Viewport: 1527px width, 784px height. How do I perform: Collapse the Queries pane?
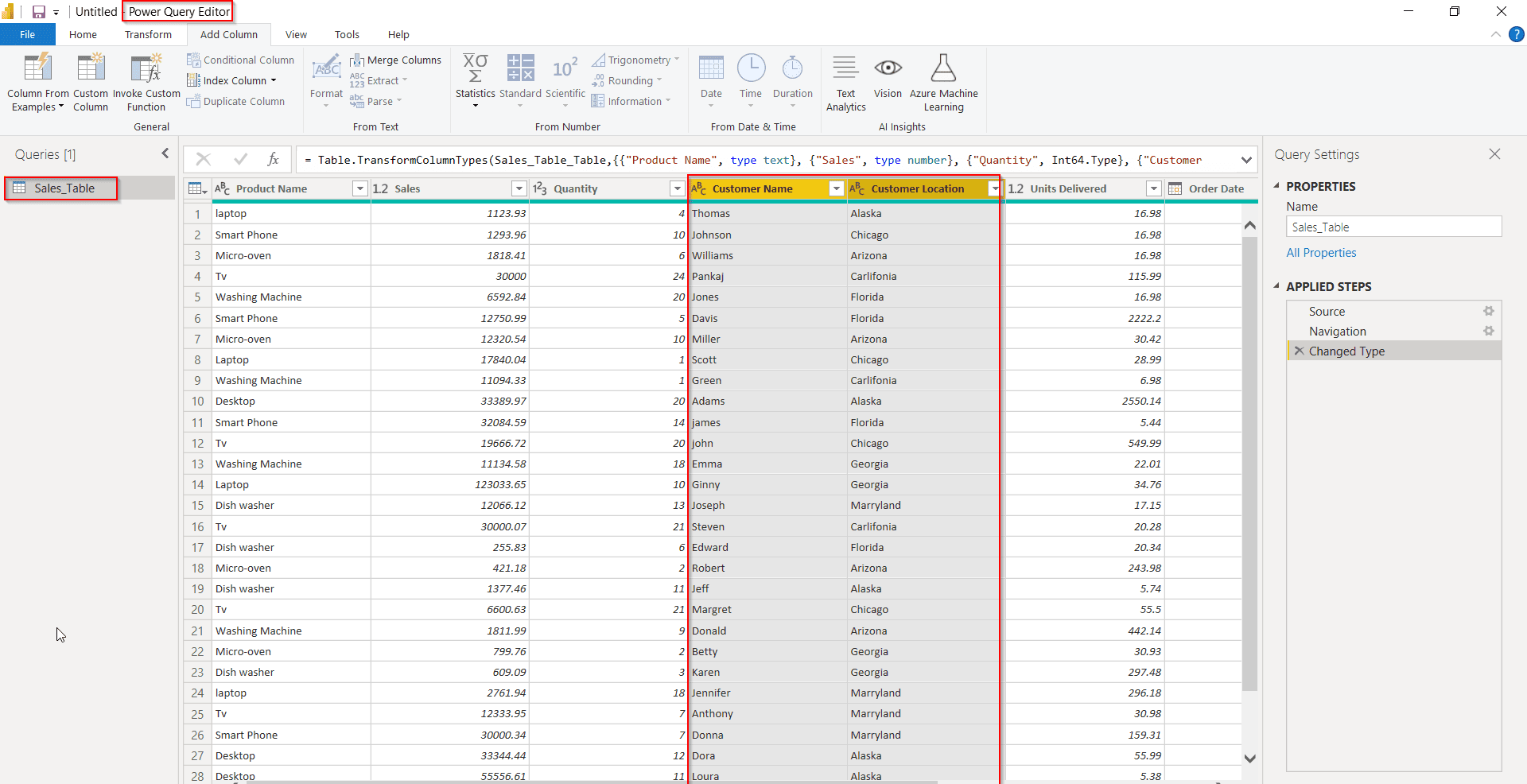165,153
